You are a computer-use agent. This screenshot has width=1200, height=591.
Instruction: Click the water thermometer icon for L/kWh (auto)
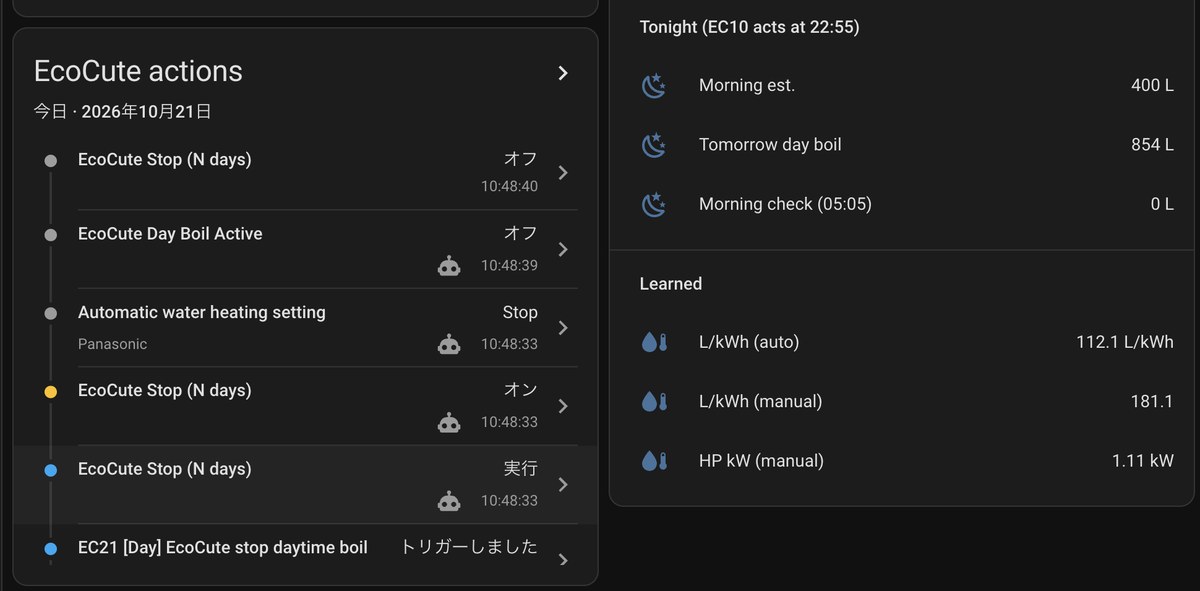click(x=653, y=342)
